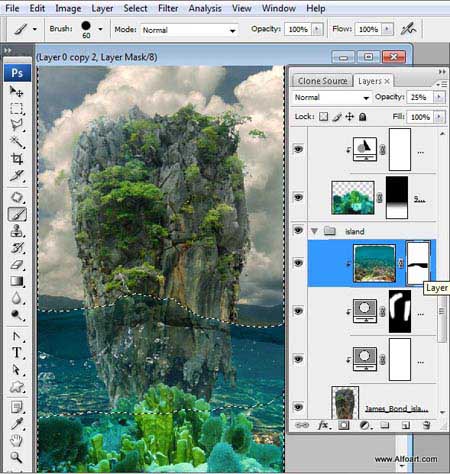
Task: Collapse the island group
Action: tap(314, 231)
